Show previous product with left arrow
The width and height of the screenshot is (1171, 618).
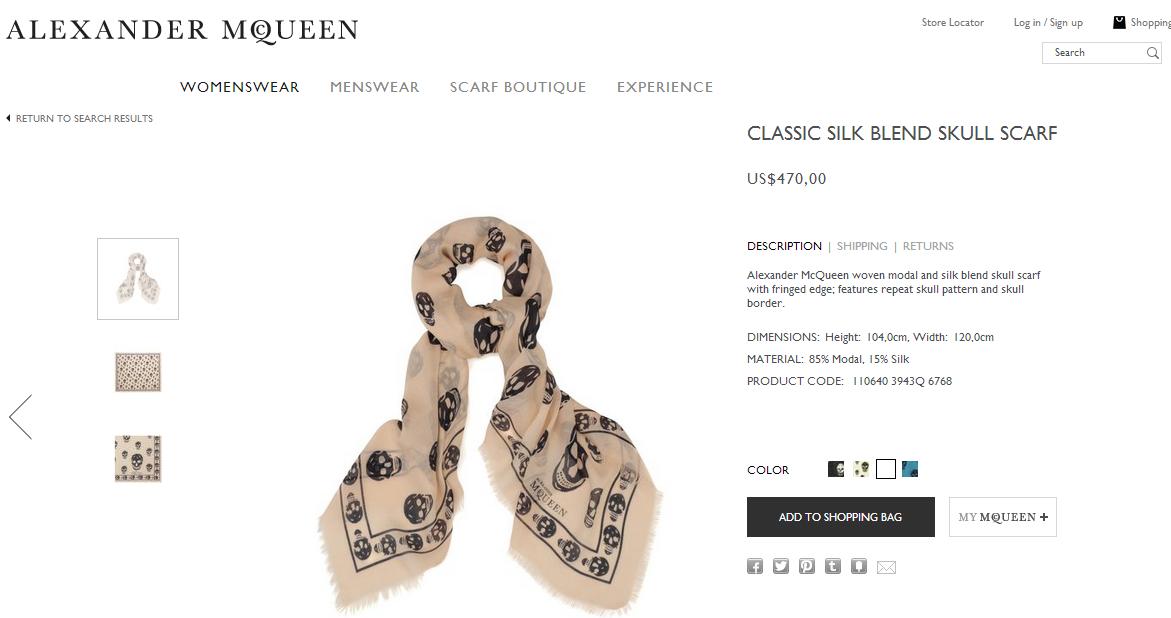tap(21, 416)
